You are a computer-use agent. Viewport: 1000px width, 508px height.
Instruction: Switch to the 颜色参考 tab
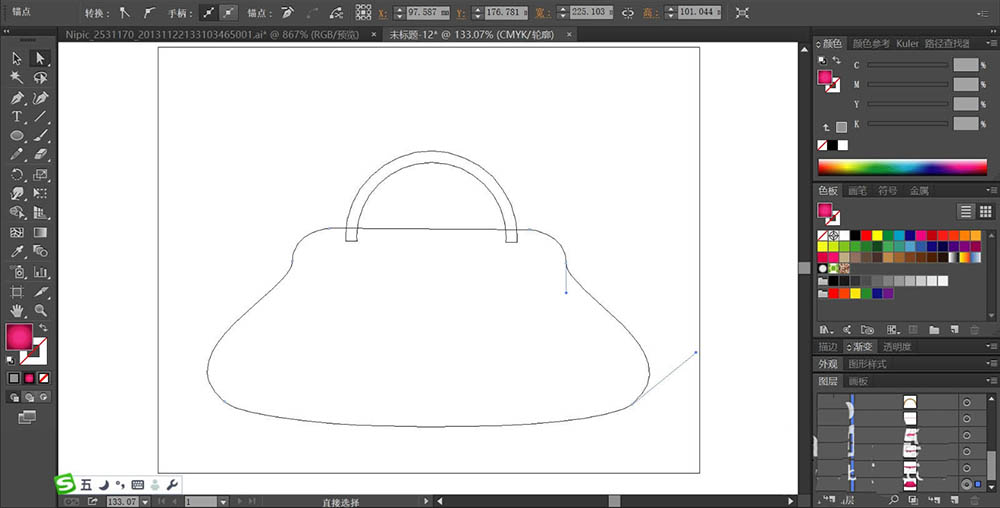[871, 43]
